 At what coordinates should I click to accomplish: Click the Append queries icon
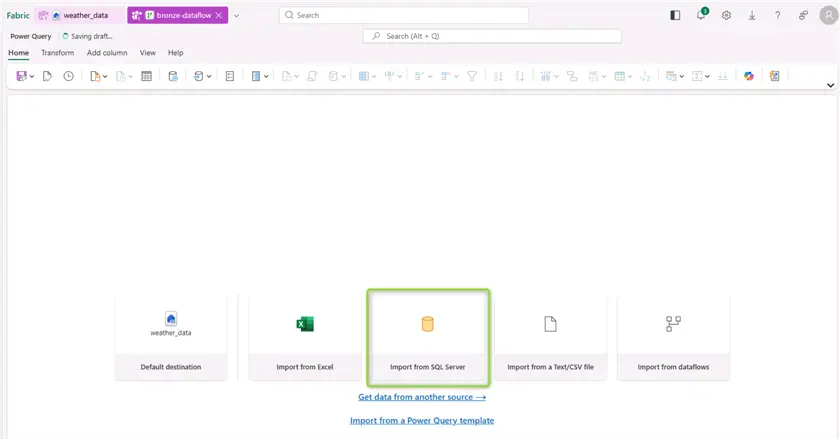coord(697,76)
